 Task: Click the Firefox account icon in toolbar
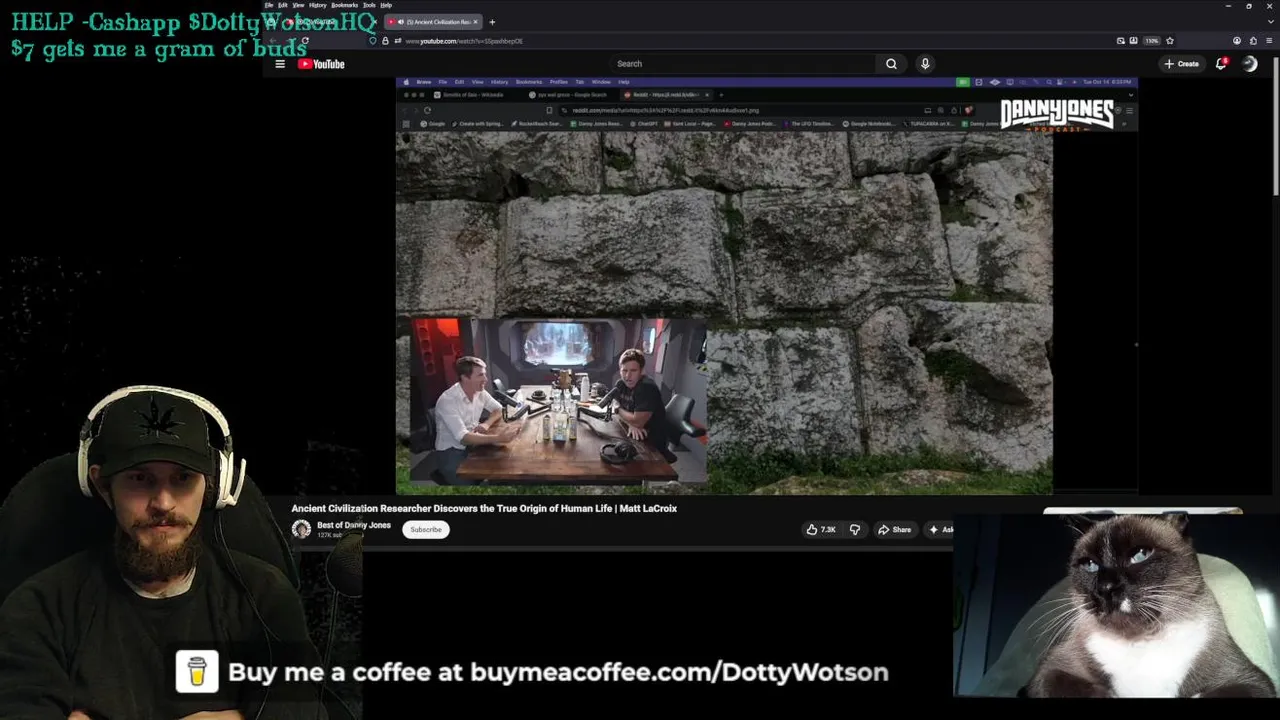[1237, 41]
